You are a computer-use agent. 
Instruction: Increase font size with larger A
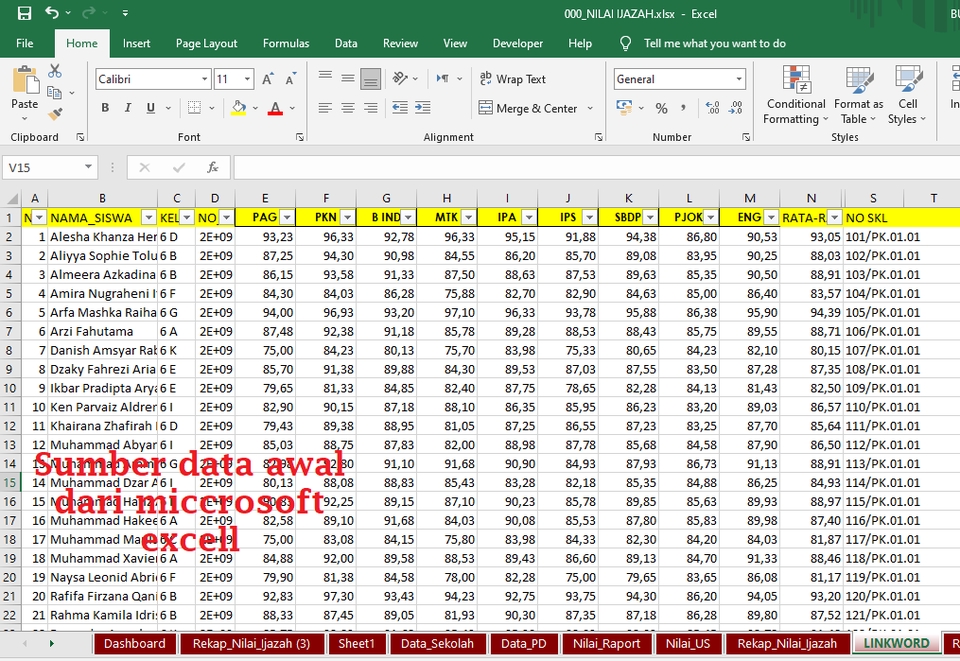coord(268,79)
